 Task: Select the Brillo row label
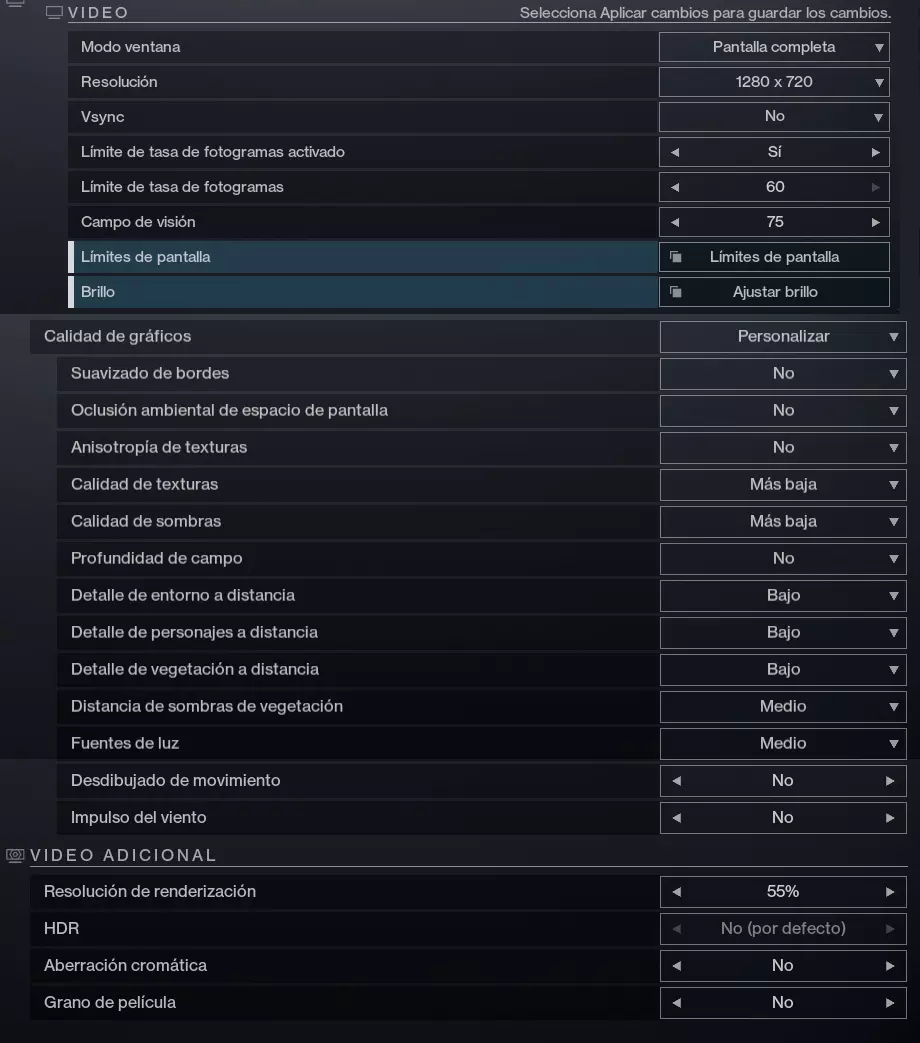coord(98,292)
